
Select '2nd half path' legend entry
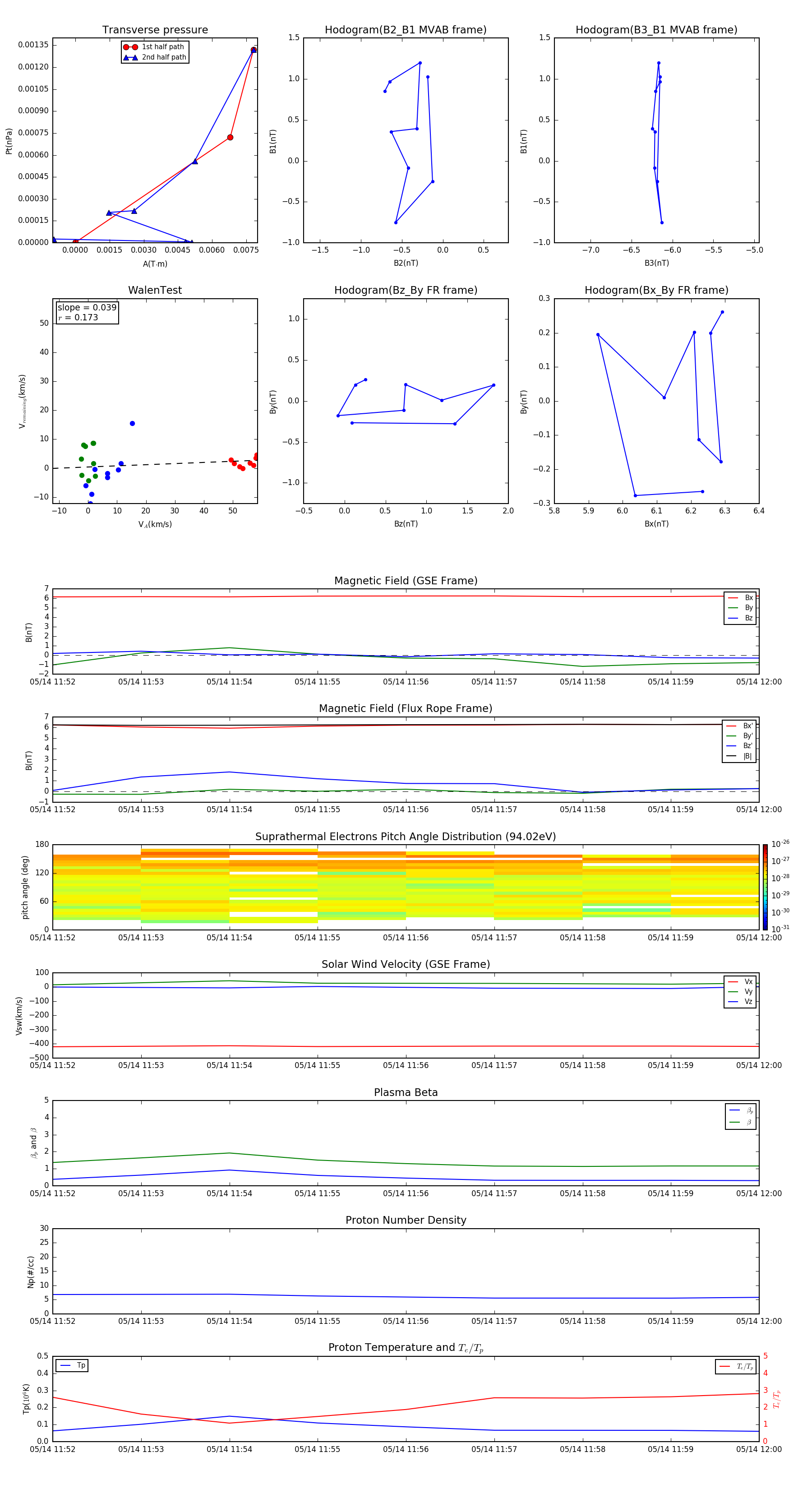click(x=154, y=57)
